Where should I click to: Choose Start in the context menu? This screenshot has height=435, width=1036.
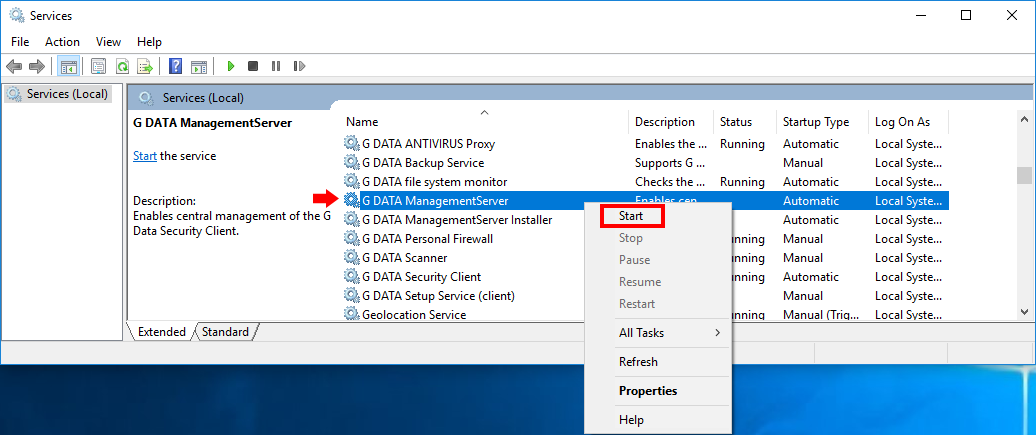632,216
